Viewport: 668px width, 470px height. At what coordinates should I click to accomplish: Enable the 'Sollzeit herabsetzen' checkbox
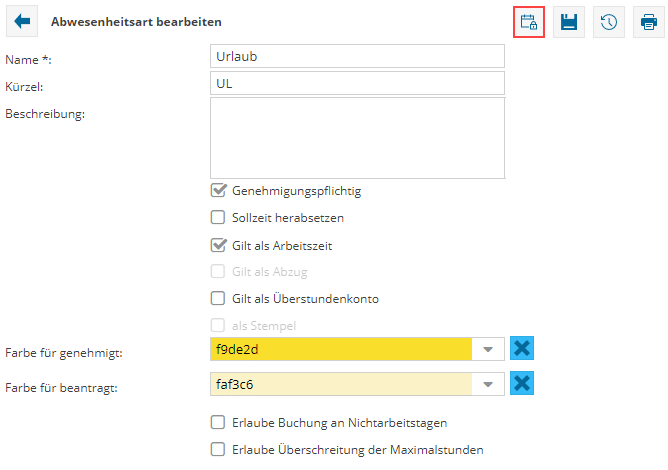pos(218,217)
